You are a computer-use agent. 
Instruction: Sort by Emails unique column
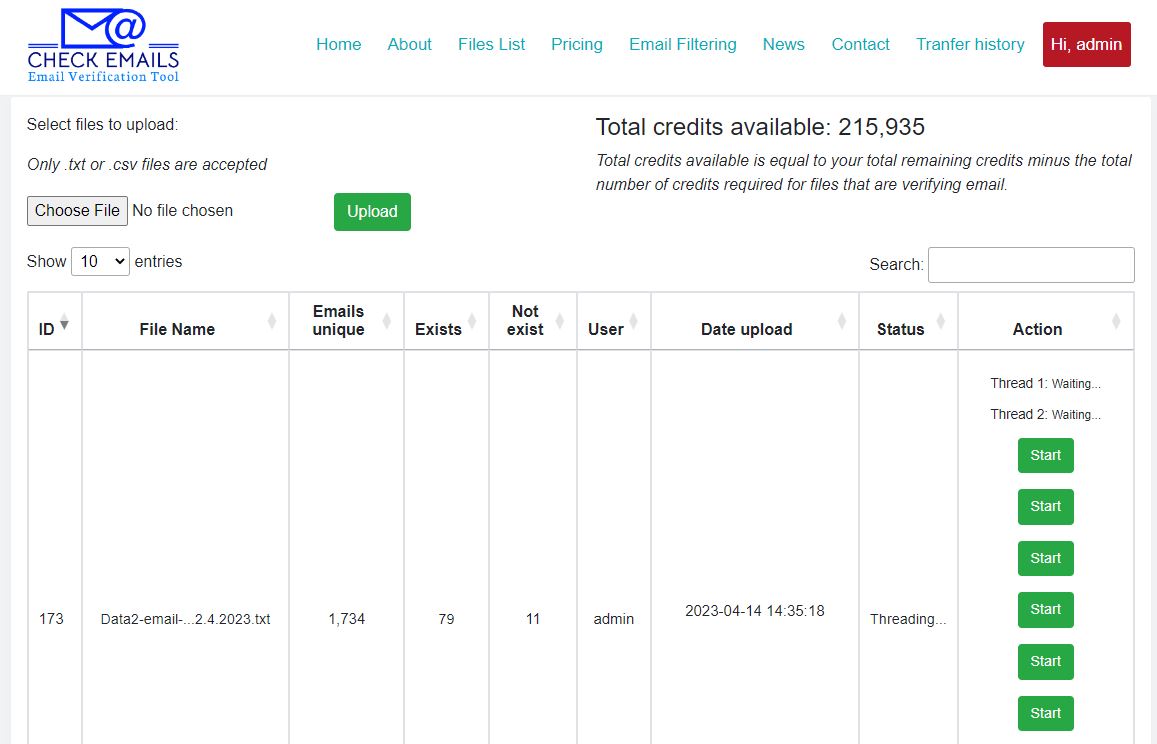[x=338, y=320]
